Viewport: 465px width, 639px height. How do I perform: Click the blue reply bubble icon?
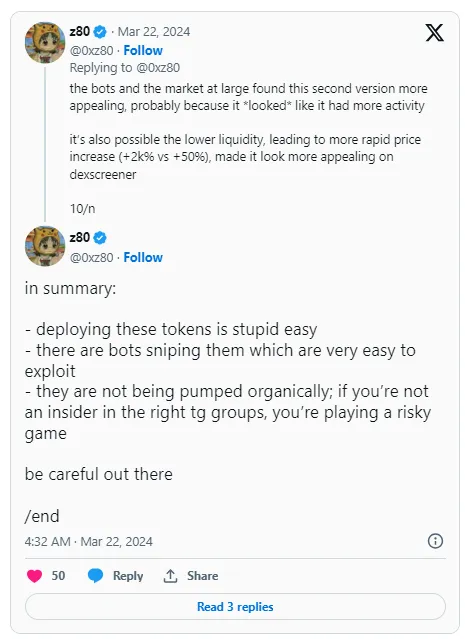95,576
